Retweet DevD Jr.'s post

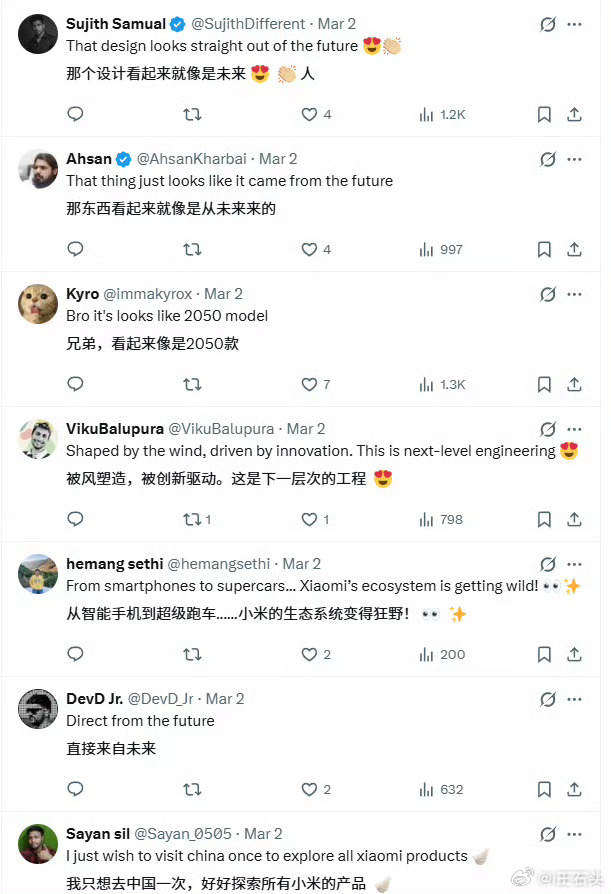(192, 789)
